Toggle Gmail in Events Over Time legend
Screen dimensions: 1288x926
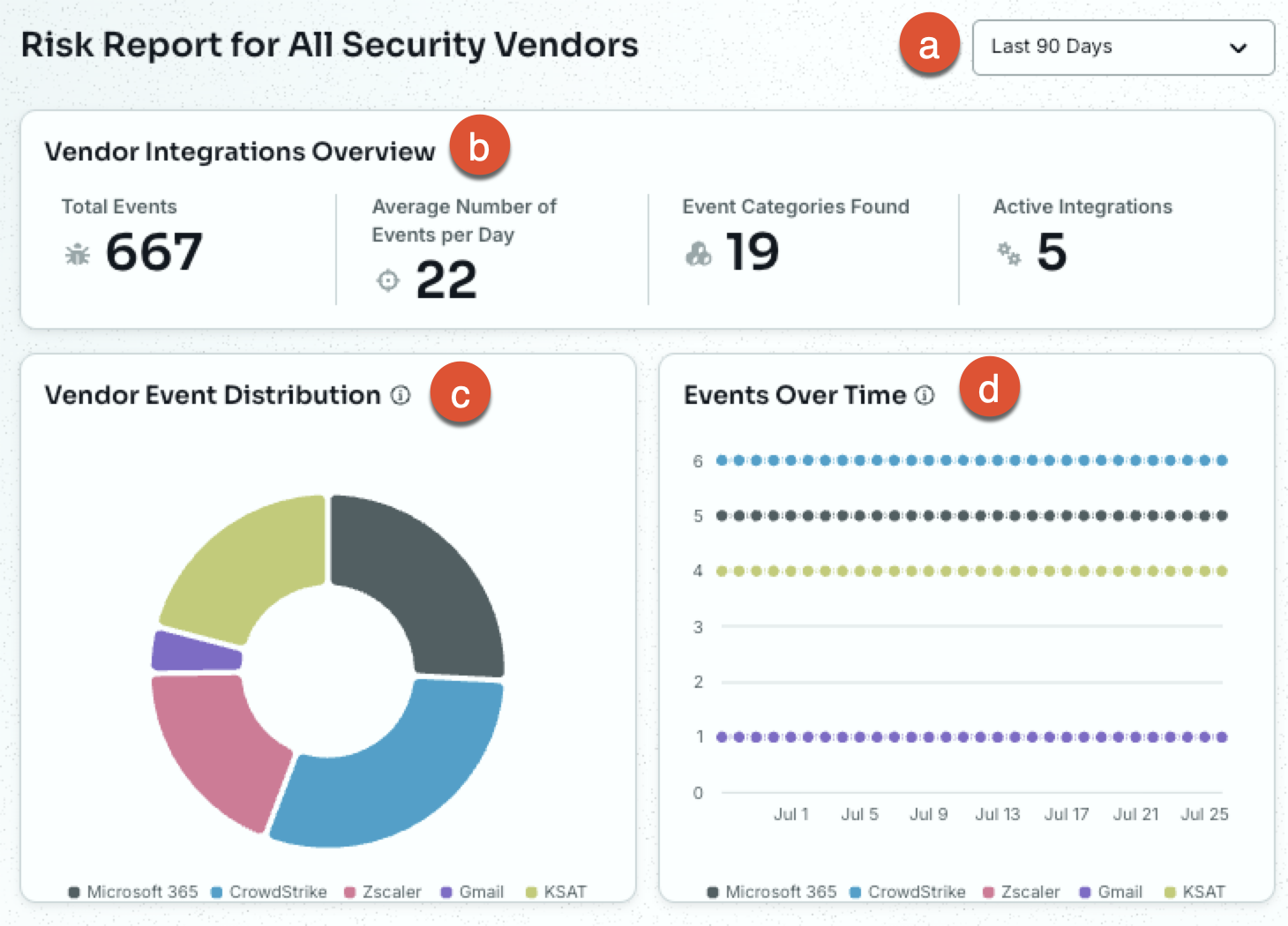pos(1111,892)
